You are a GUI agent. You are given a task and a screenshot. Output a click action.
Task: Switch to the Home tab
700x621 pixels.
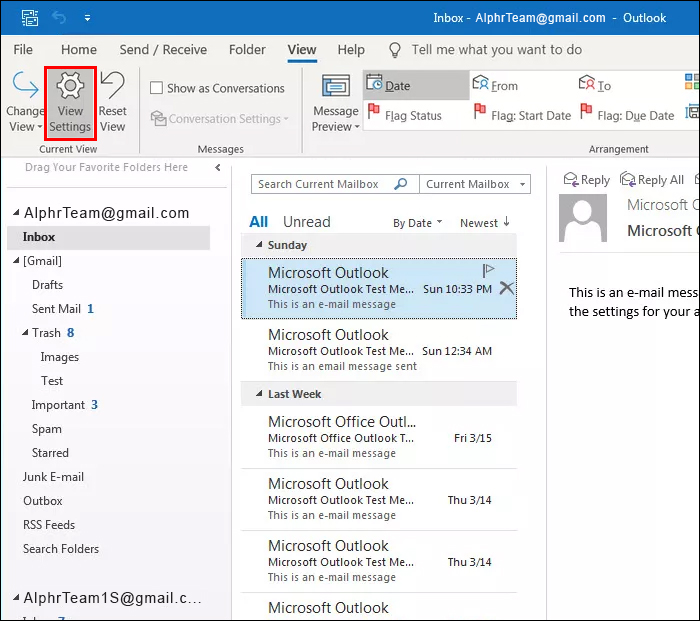pyautogui.click(x=79, y=50)
